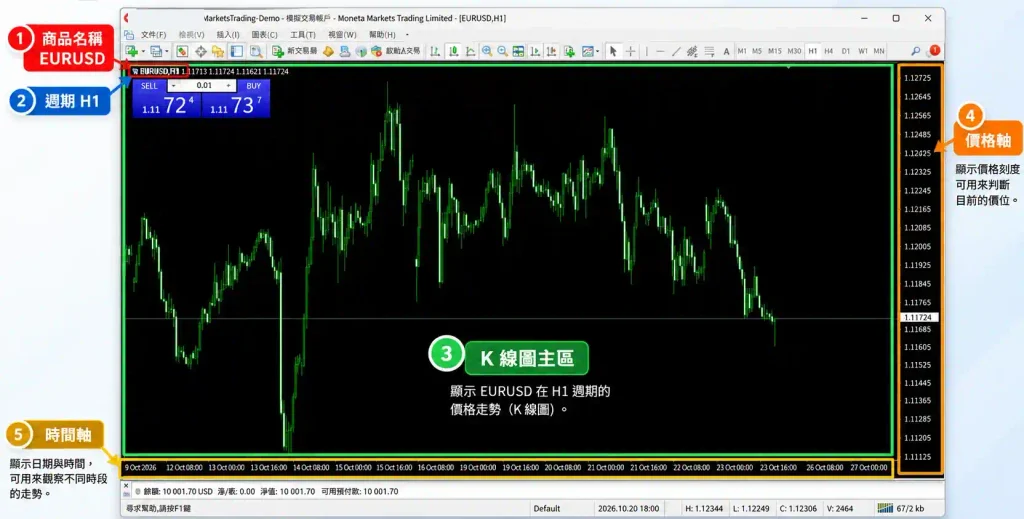Toggle chart shift from right edge
The height and width of the screenshot is (519, 1024).
point(551,51)
